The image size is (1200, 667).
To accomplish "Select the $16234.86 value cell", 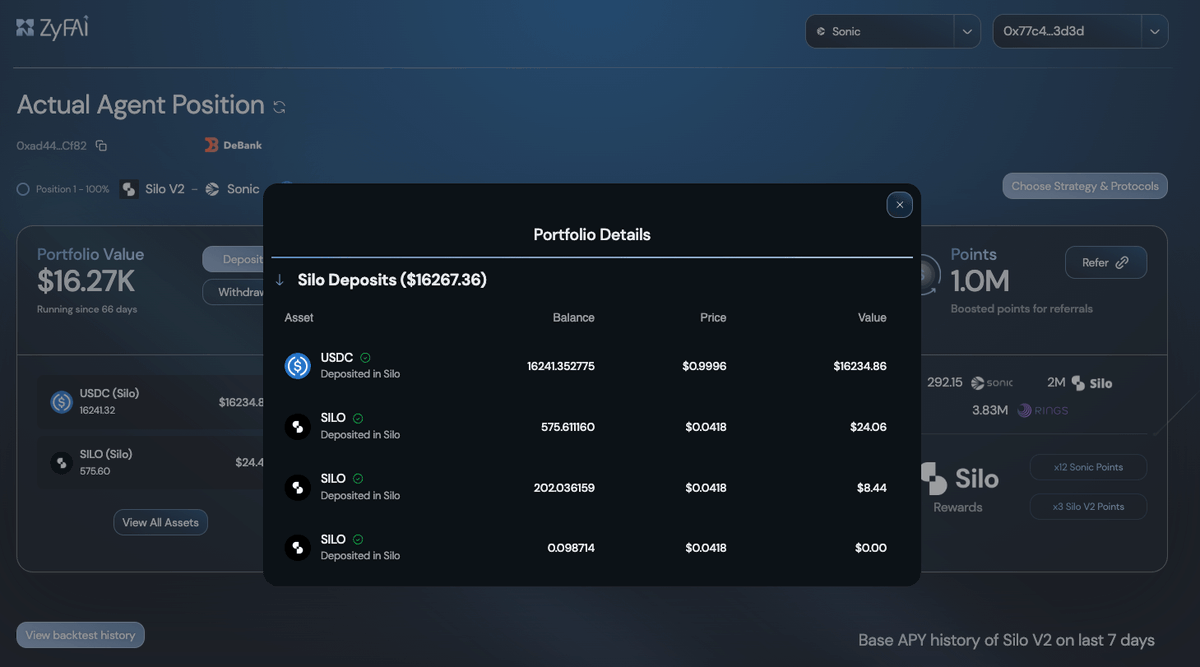I will (x=860, y=366).
